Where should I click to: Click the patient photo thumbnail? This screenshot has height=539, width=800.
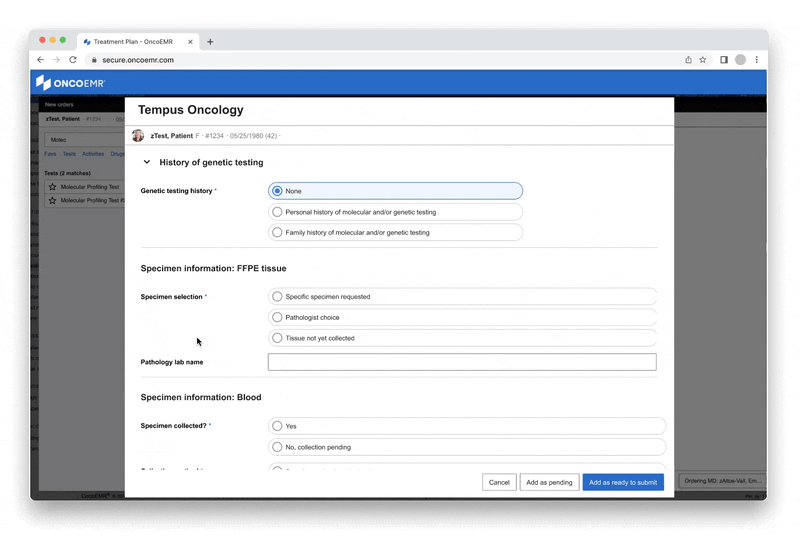[x=138, y=135]
